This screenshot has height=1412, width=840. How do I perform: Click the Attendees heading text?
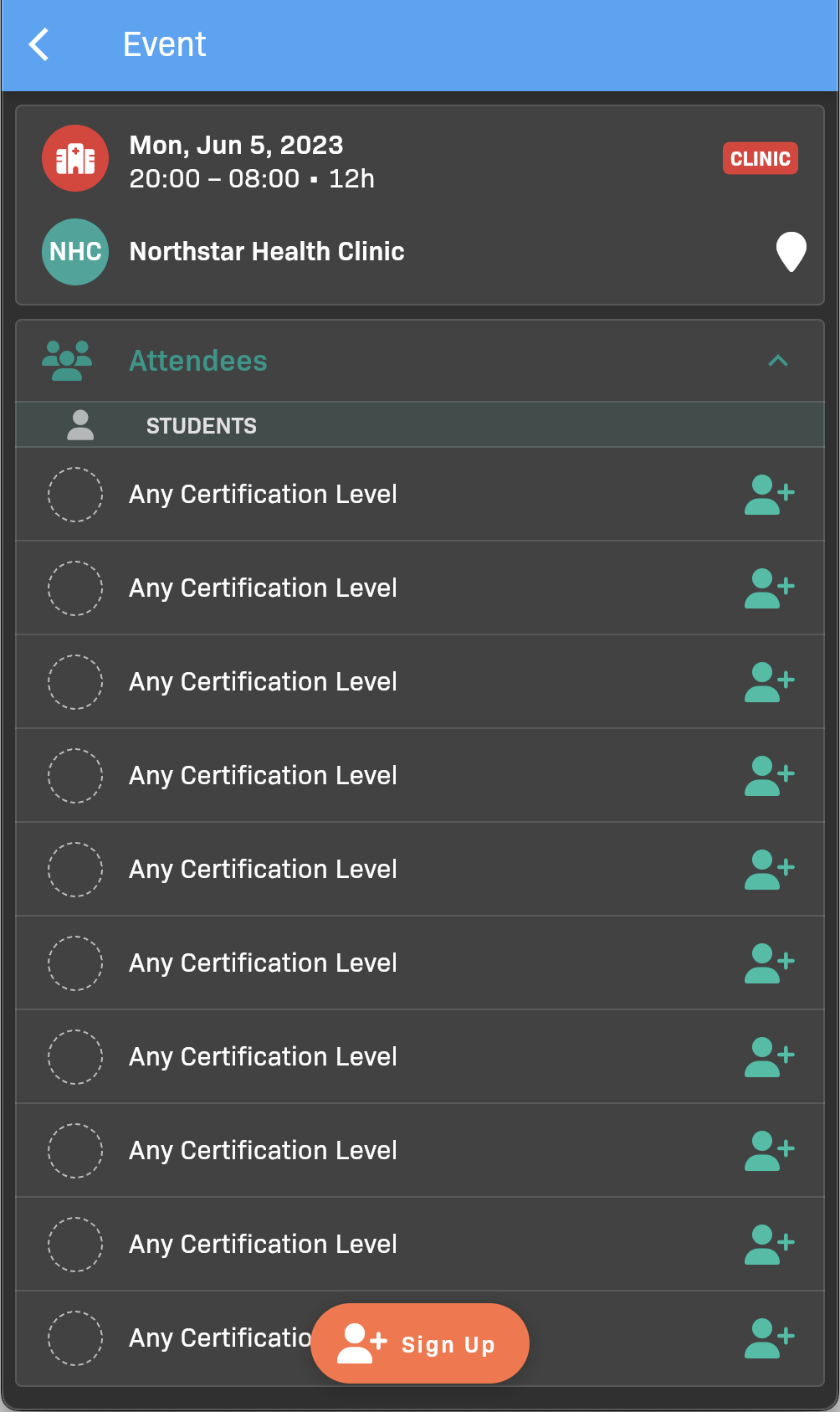(x=198, y=361)
